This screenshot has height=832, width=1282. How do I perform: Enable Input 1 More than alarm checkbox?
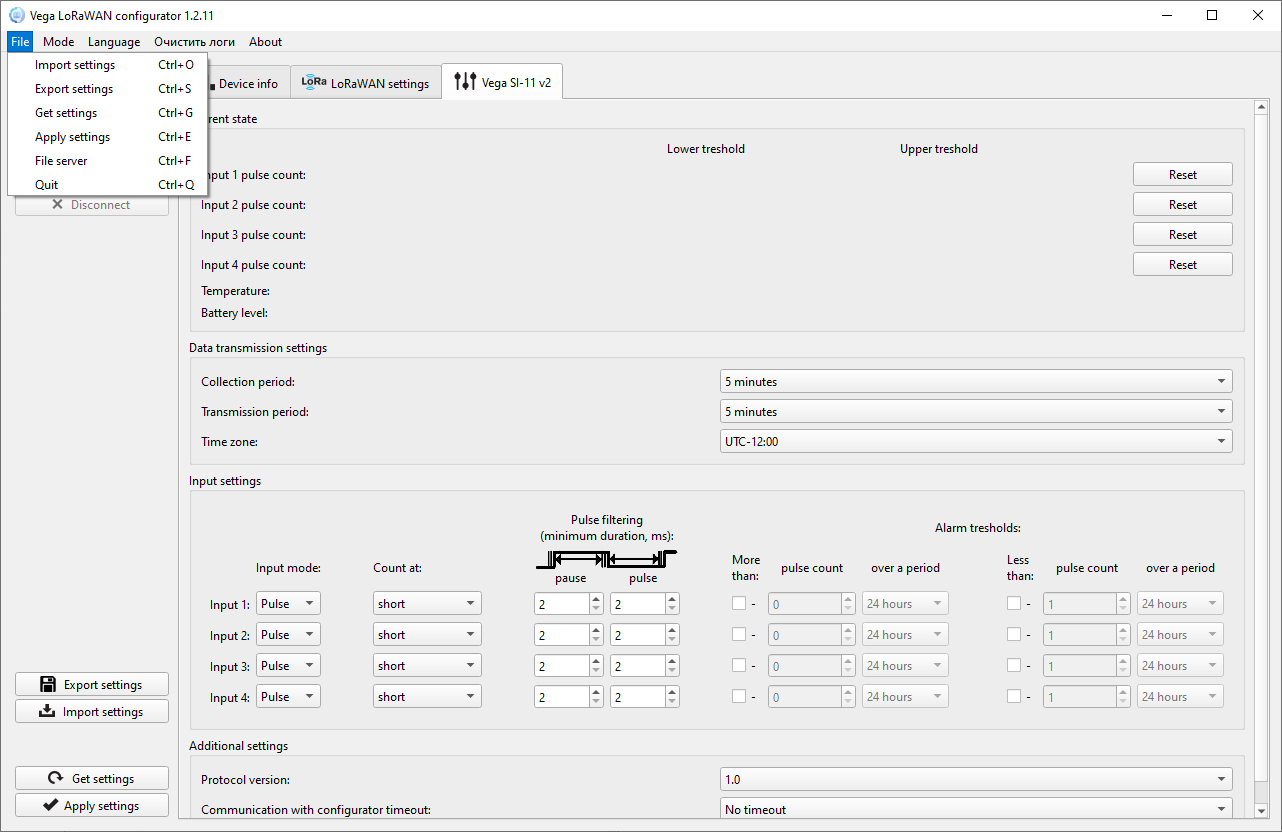739,604
